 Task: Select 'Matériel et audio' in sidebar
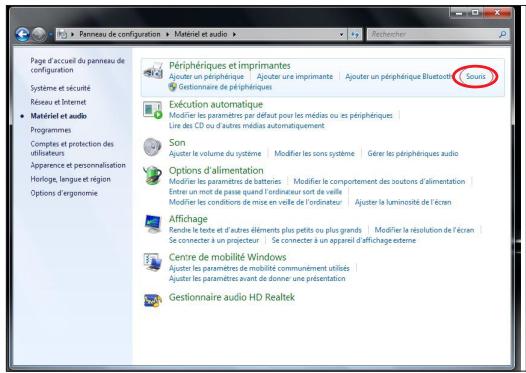click(58, 116)
